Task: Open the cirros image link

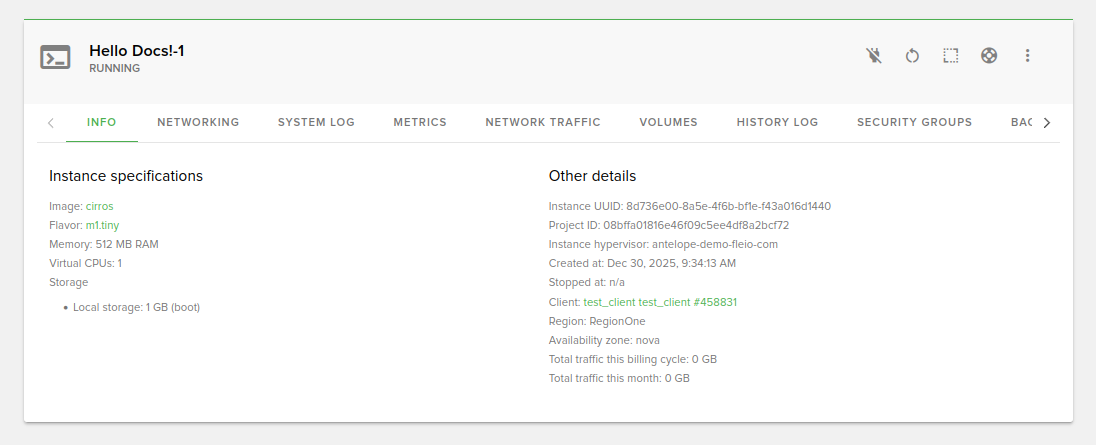Action: 100,206
